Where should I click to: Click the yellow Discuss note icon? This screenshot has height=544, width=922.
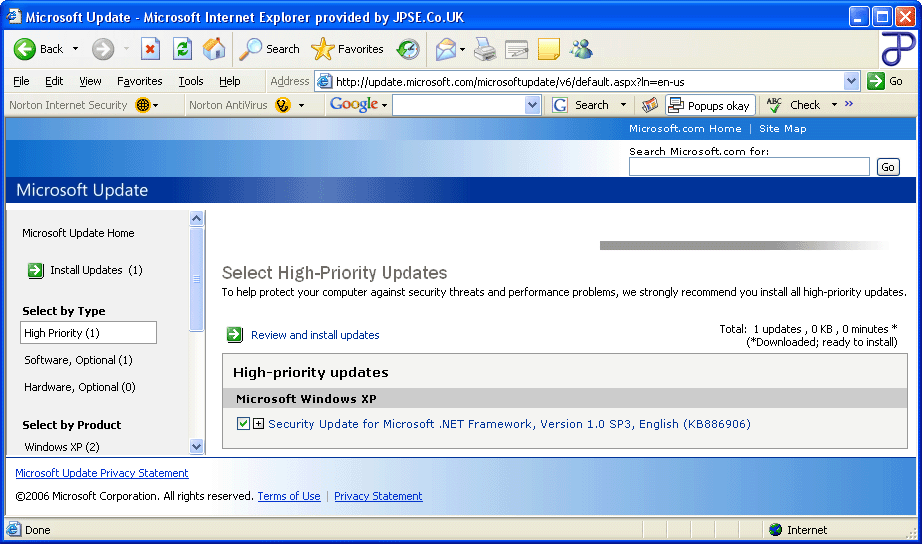pyautogui.click(x=549, y=49)
